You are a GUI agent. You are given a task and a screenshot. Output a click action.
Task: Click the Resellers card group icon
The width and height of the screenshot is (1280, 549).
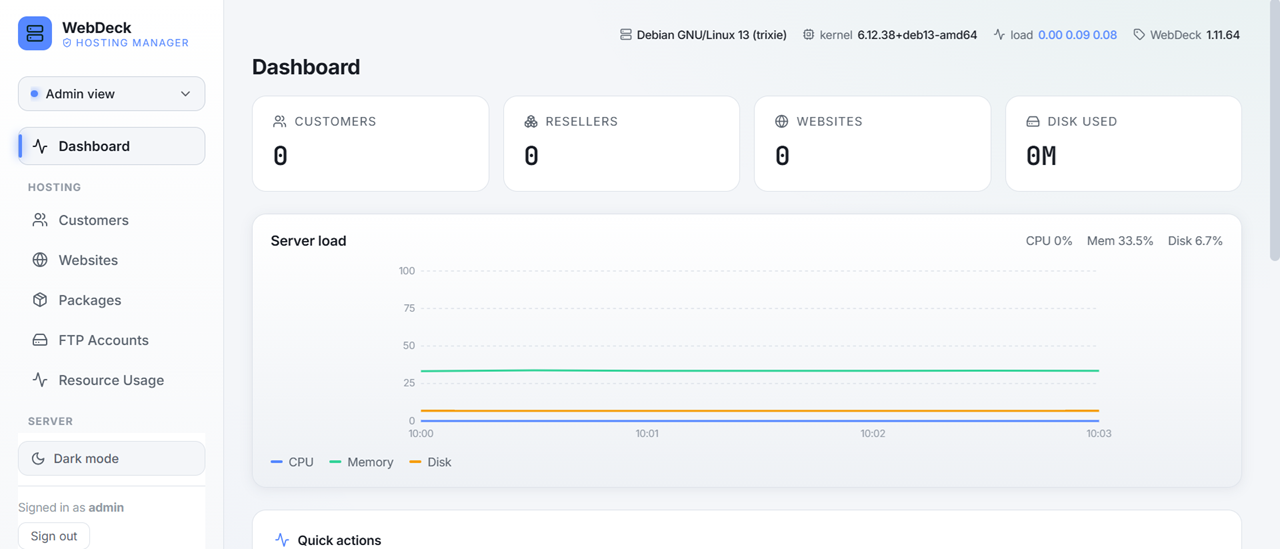[531, 121]
